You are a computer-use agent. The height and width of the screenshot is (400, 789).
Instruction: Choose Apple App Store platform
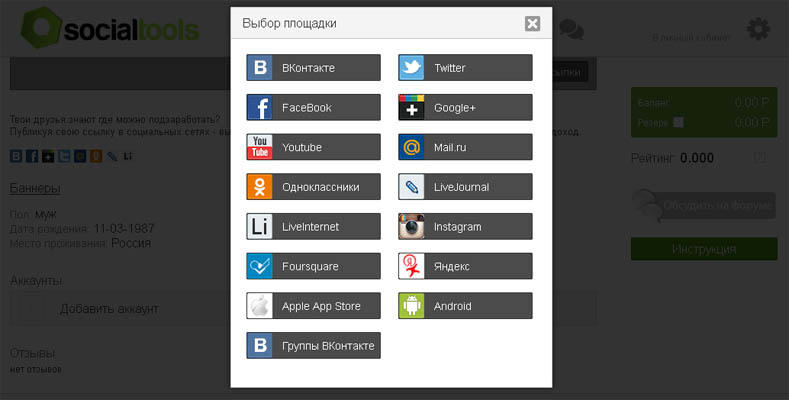[313, 306]
